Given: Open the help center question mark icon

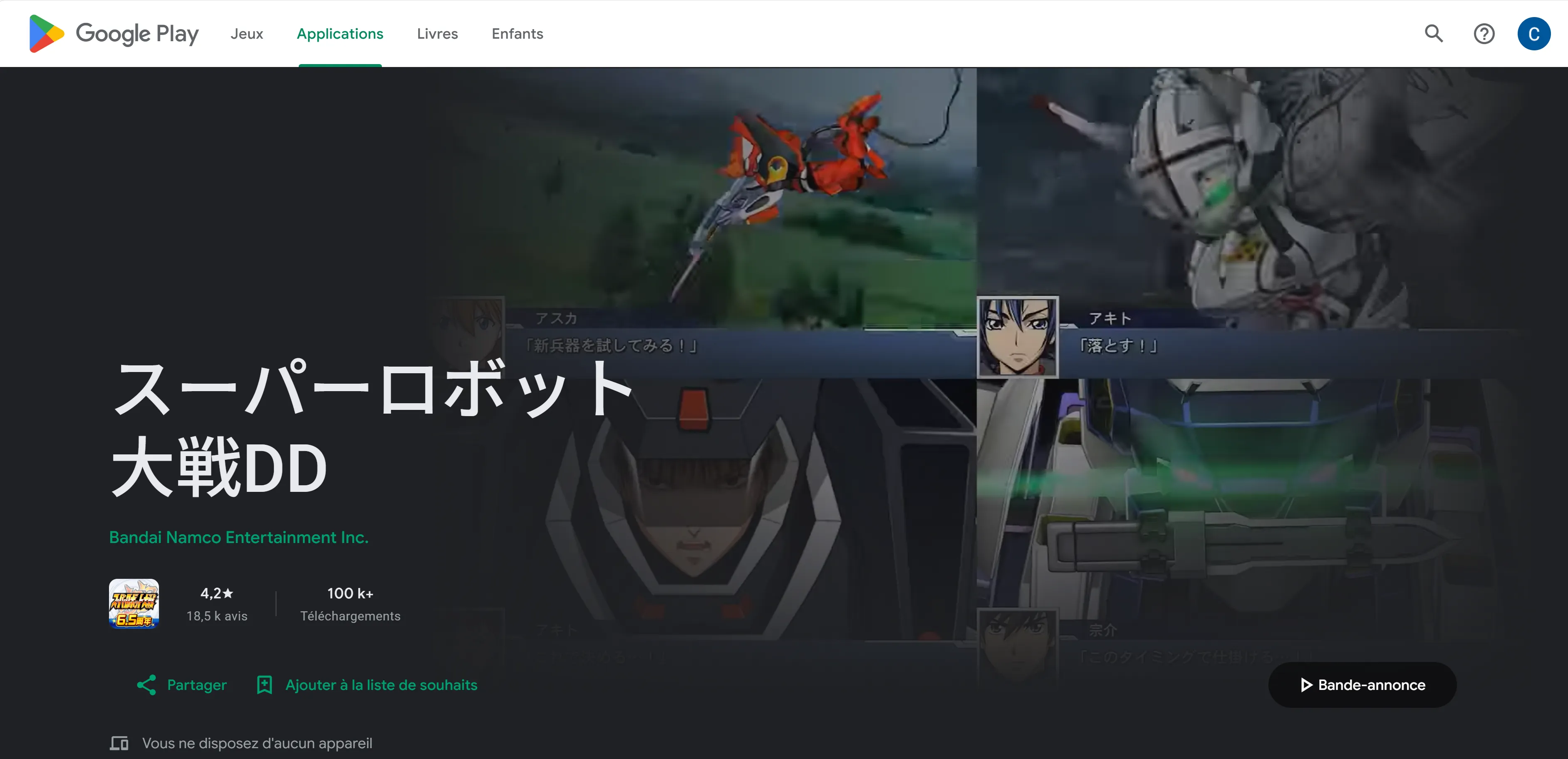Looking at the screenshot, I should [1484, 33].
